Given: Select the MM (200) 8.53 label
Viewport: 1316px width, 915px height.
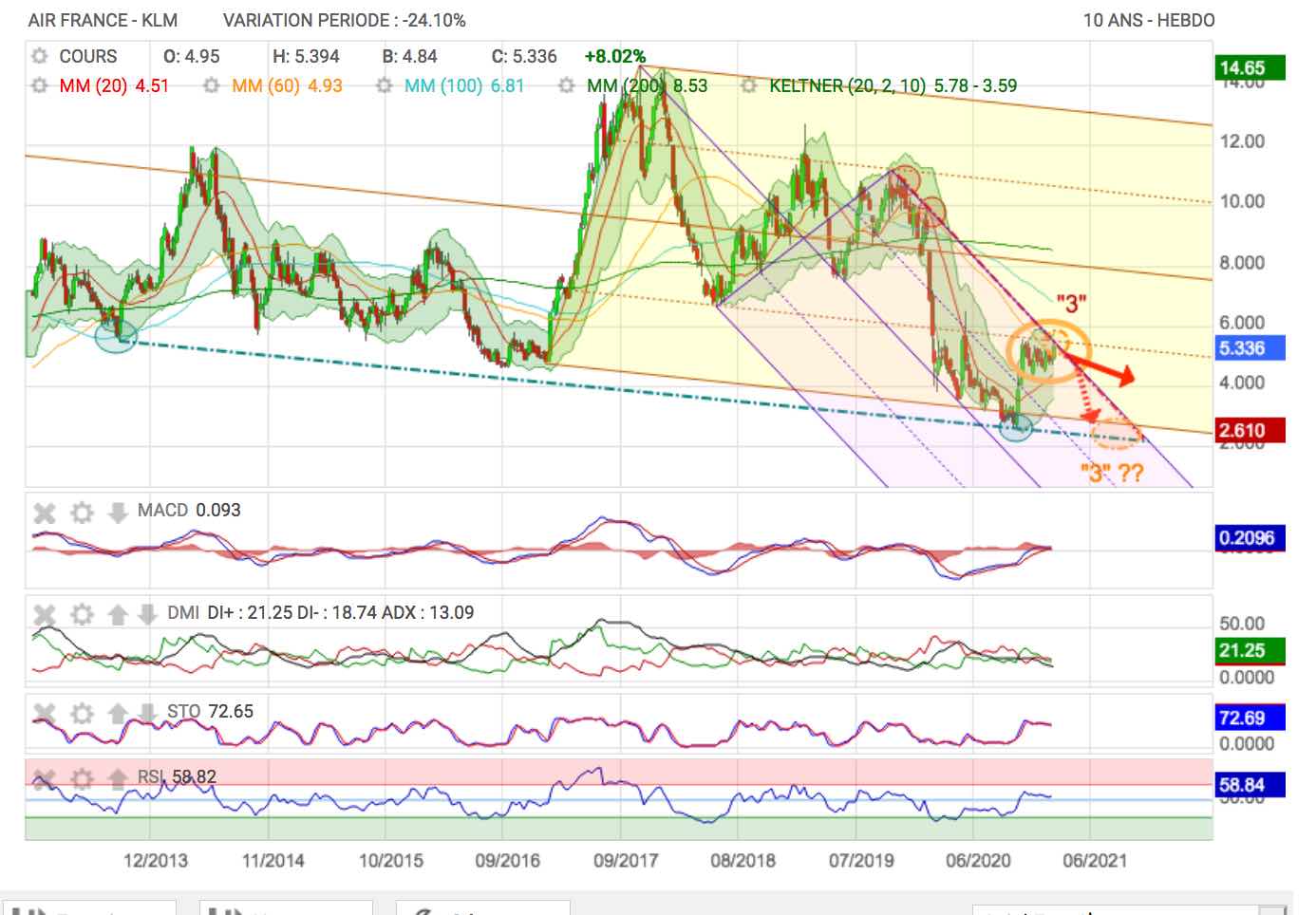Looking at the screenshot, I should (x=647, y=85).
